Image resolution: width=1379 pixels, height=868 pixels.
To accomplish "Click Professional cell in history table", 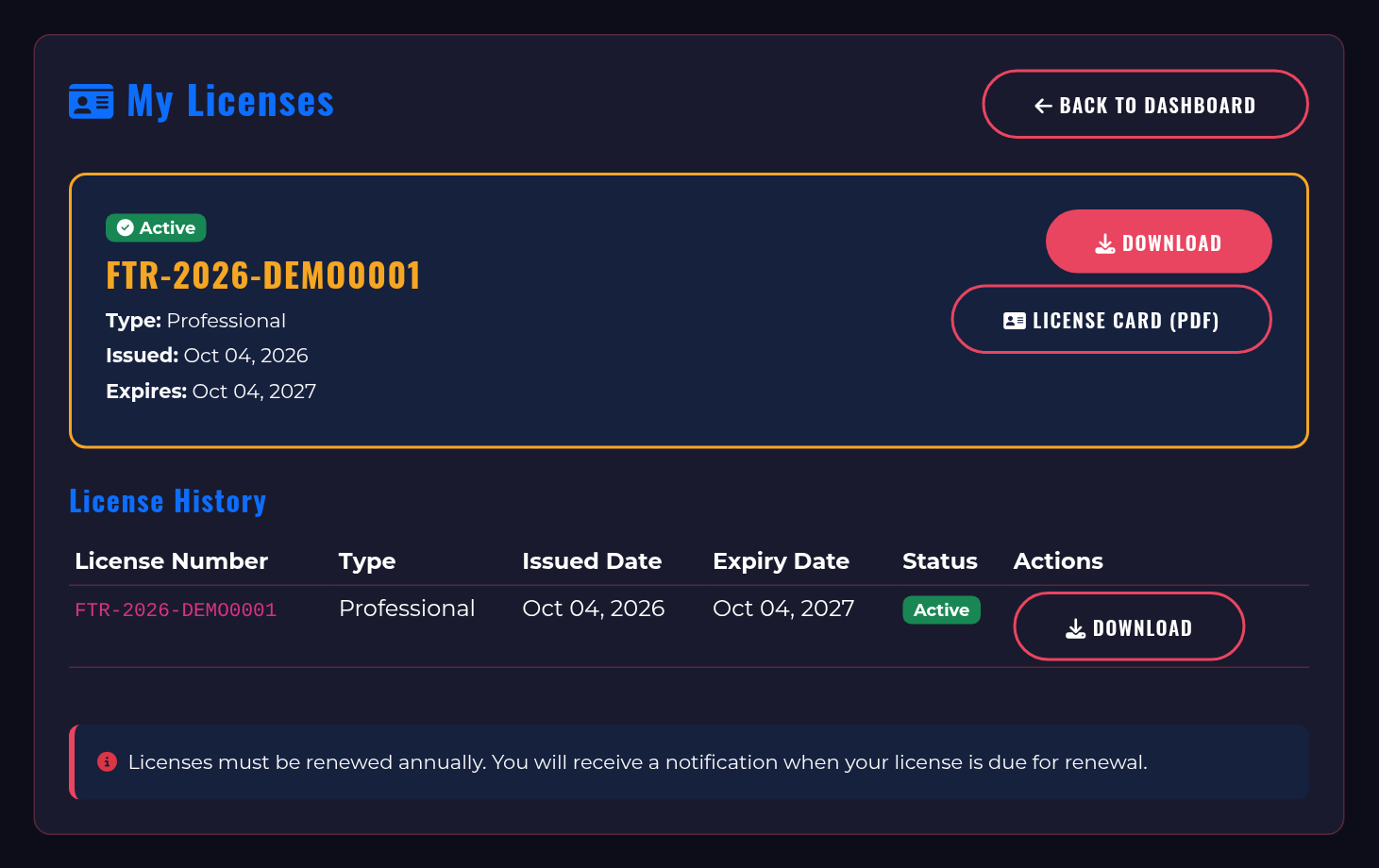I will coord(407,609).
